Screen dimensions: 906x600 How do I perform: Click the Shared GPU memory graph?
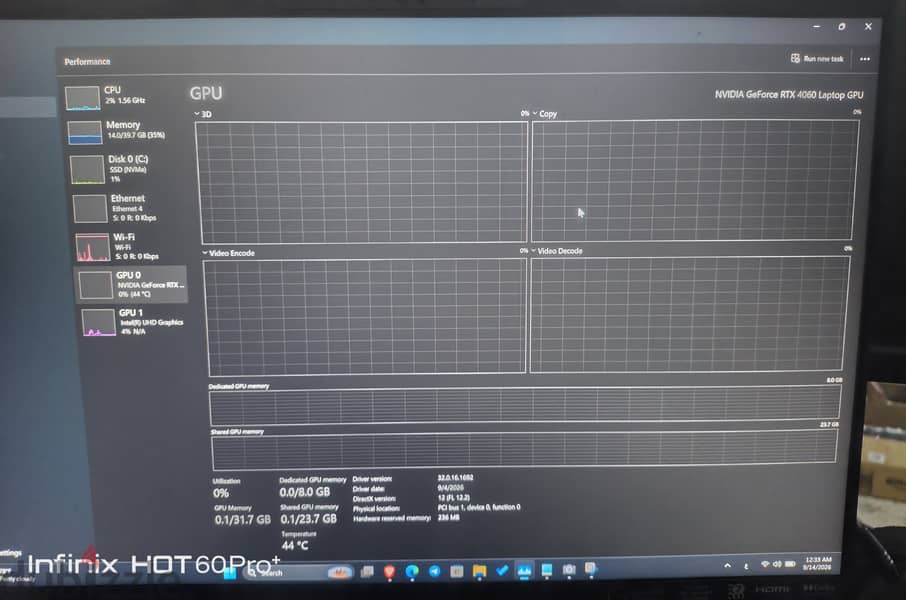pyautogui.click(x=525, y=451)
